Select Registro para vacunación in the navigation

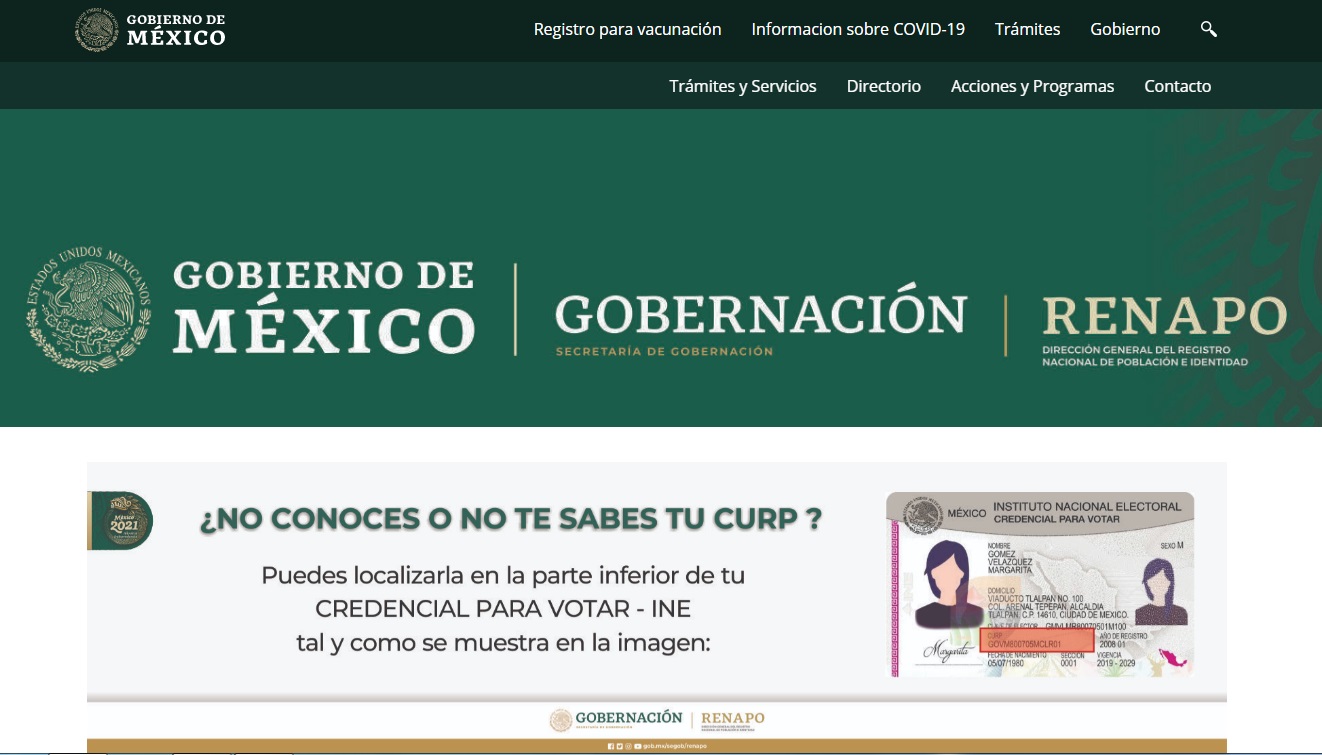(627, 29)
